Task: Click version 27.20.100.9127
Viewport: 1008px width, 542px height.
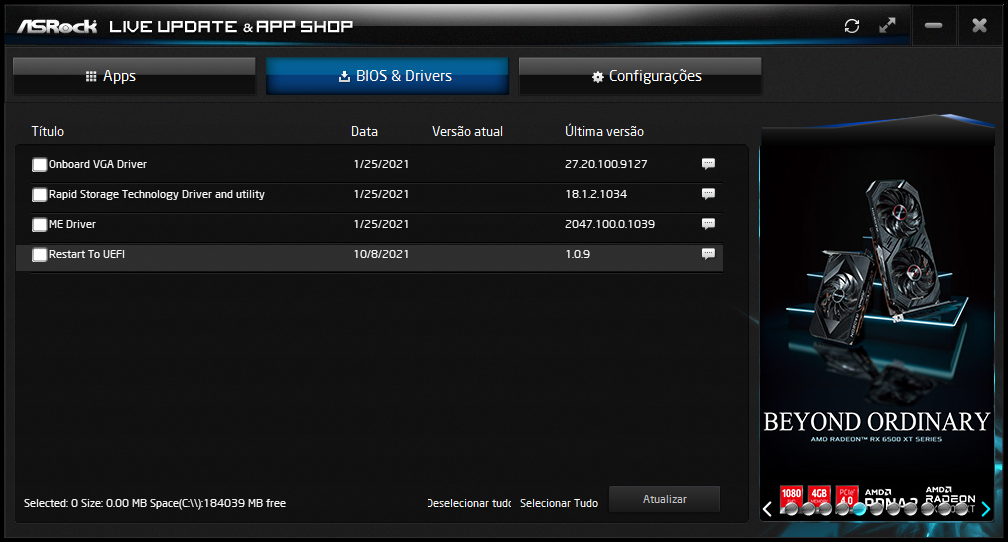Action: 606,164
